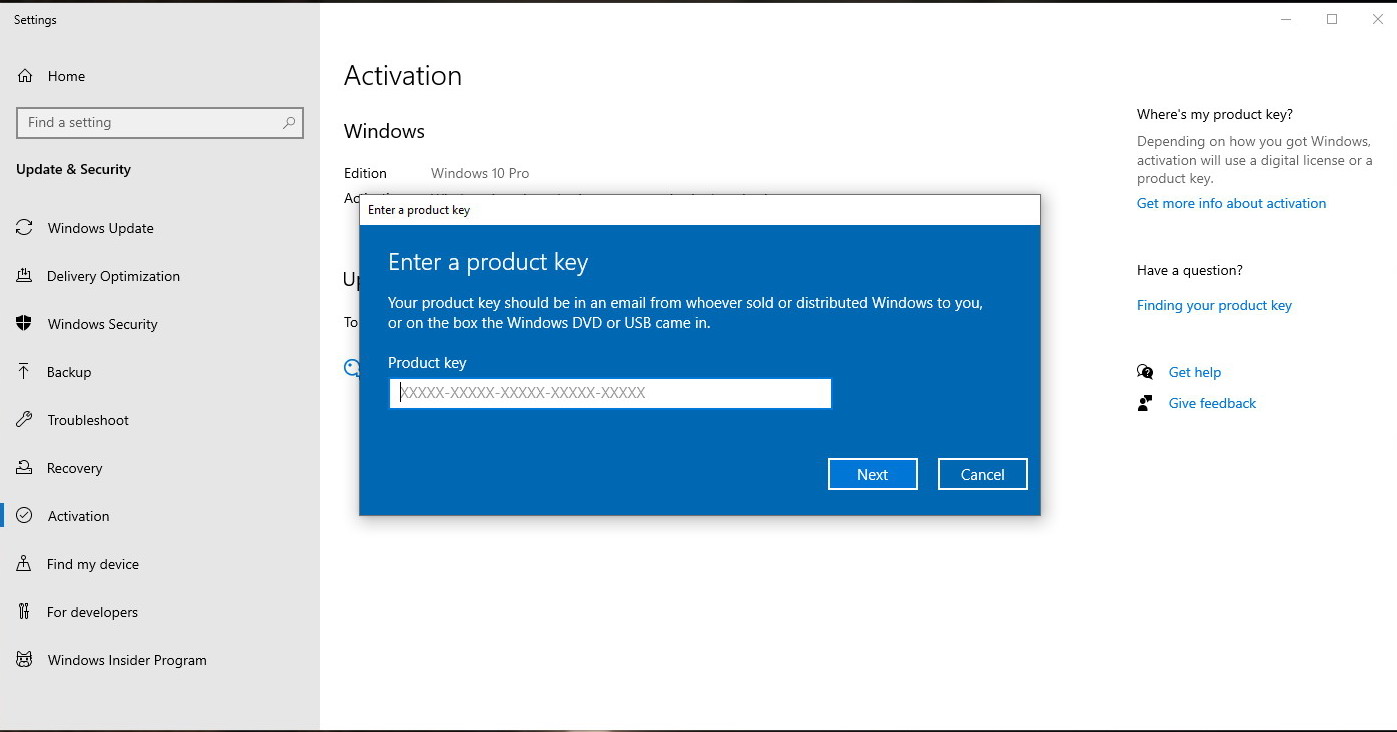Select Activation in the sidebar
The height and width of the screenshot is (732, 1397).
(x=160, y=516)
